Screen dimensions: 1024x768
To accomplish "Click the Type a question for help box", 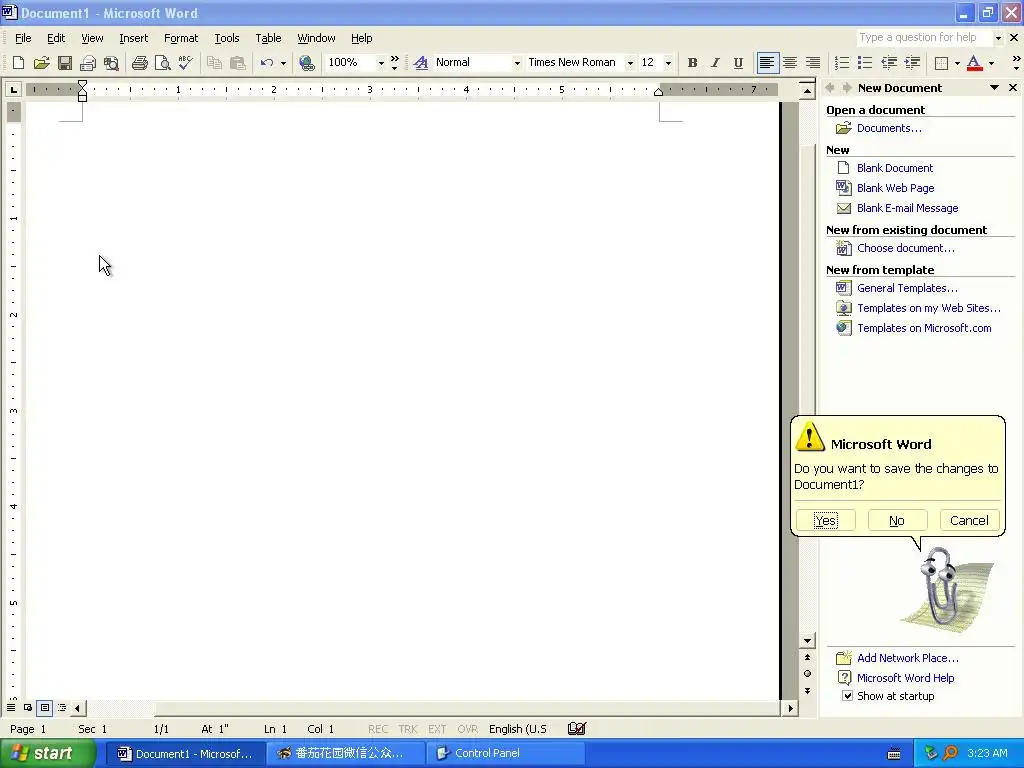I will pyautogui.click(x=924, y=38).
